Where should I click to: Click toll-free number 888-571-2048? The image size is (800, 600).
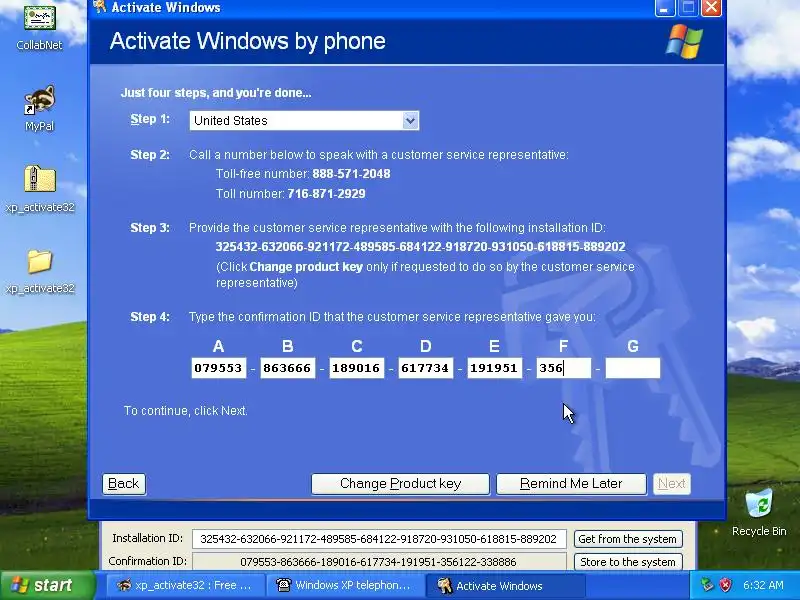[x=351, y=174]
